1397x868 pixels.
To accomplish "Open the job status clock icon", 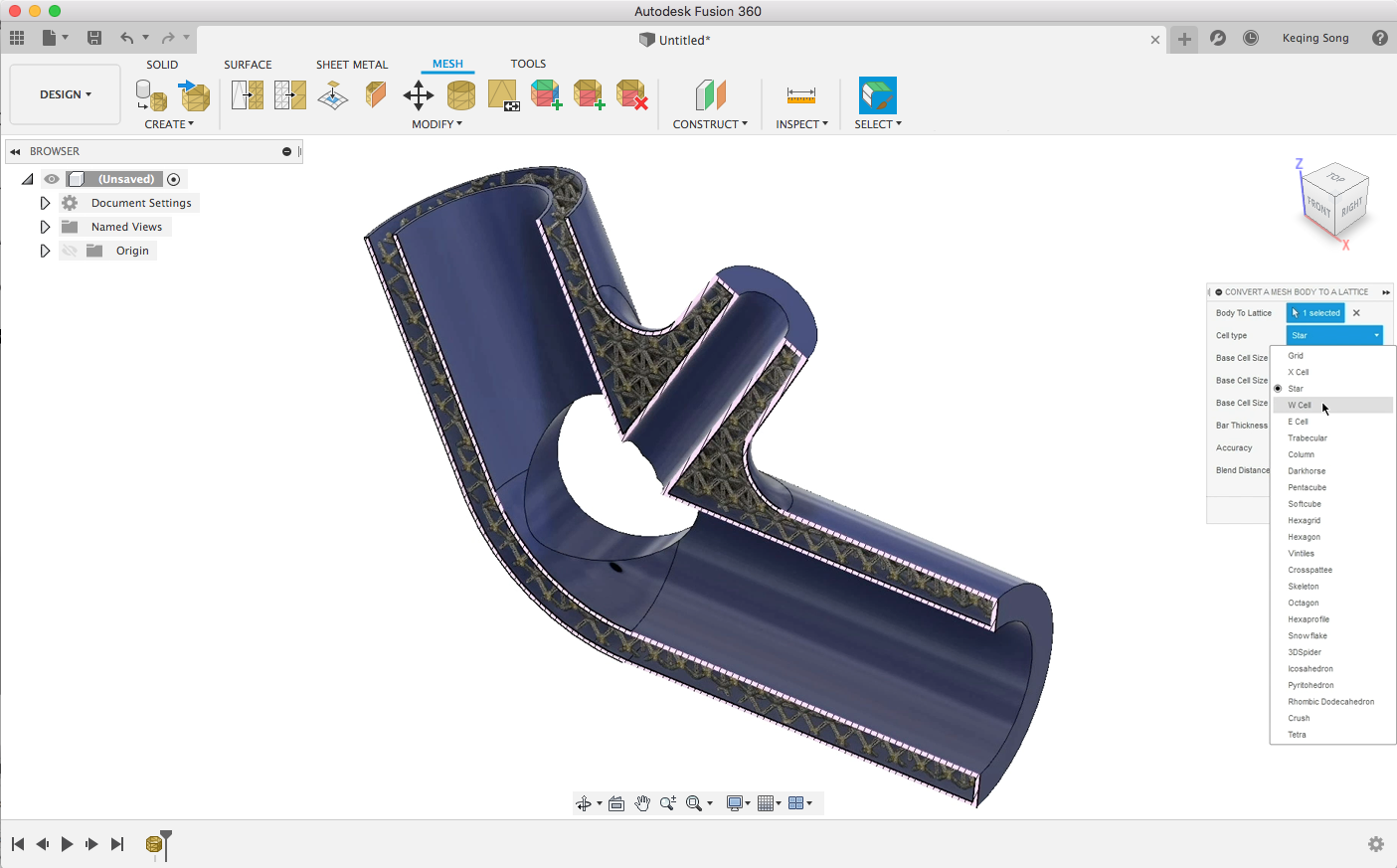I will (x=1251, y=38).
